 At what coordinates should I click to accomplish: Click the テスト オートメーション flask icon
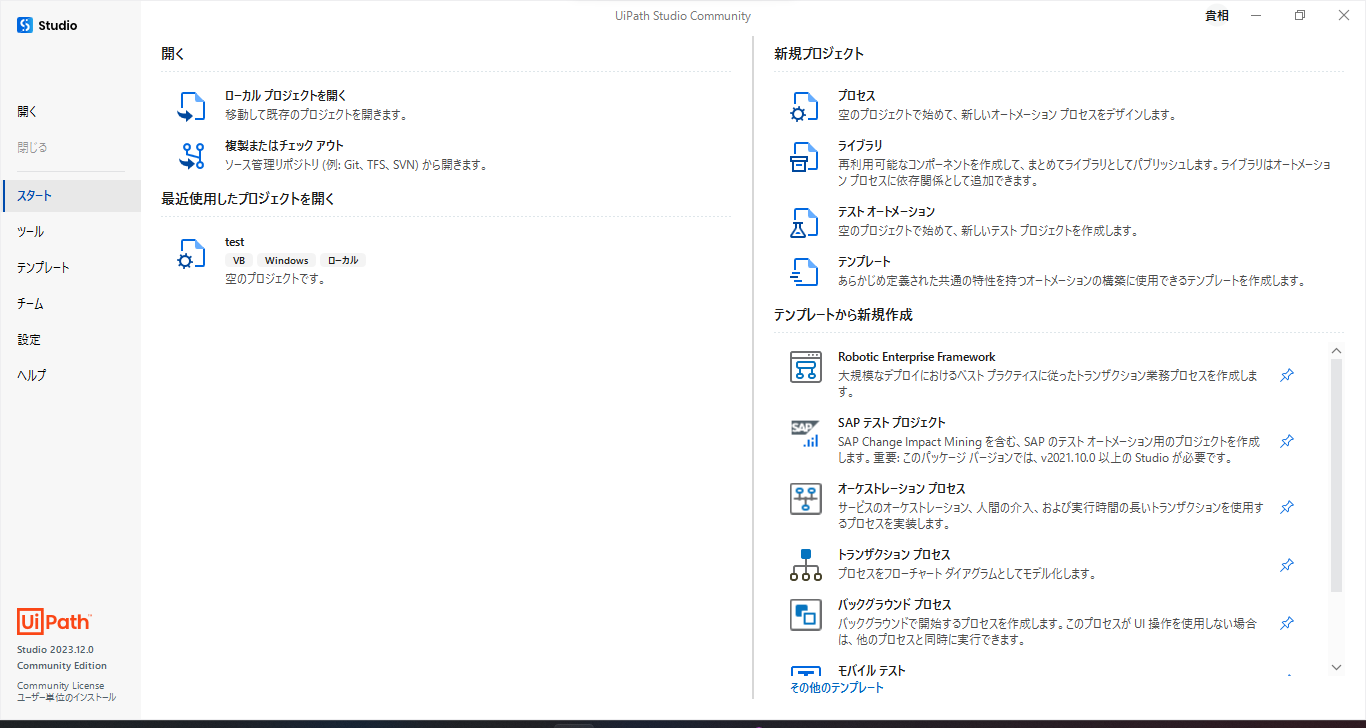(805, 222)
